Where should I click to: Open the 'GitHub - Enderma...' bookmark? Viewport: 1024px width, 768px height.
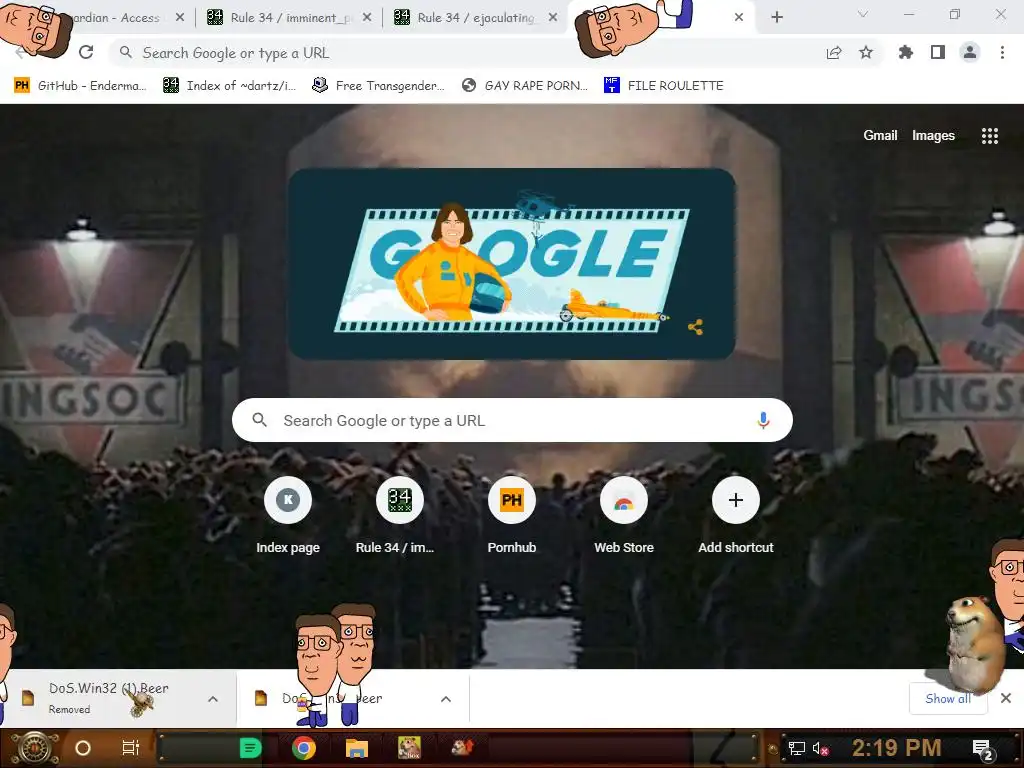(x=80, y=86)
